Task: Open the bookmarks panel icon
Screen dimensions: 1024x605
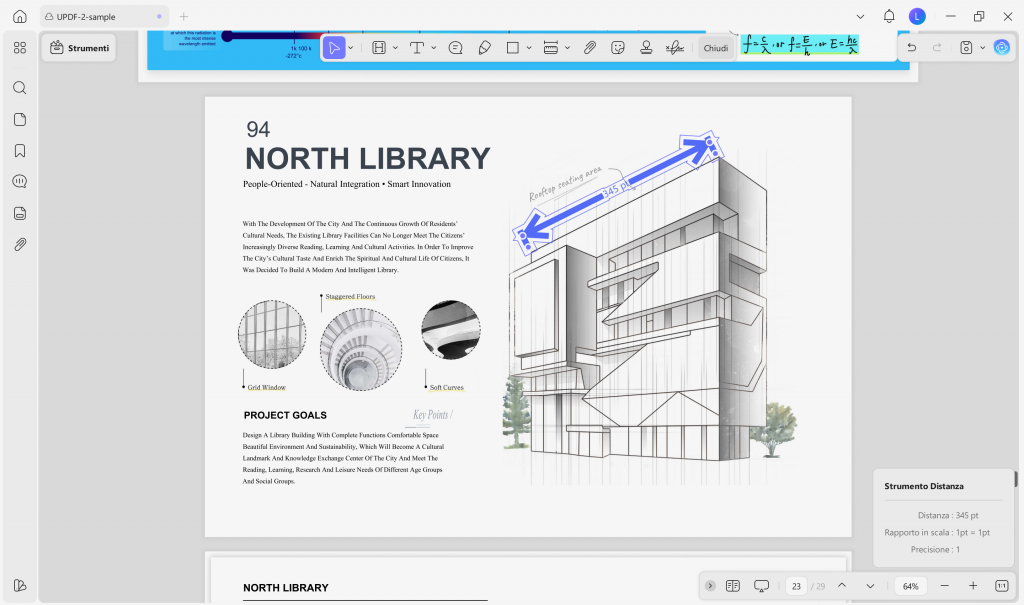Action: 20,151
